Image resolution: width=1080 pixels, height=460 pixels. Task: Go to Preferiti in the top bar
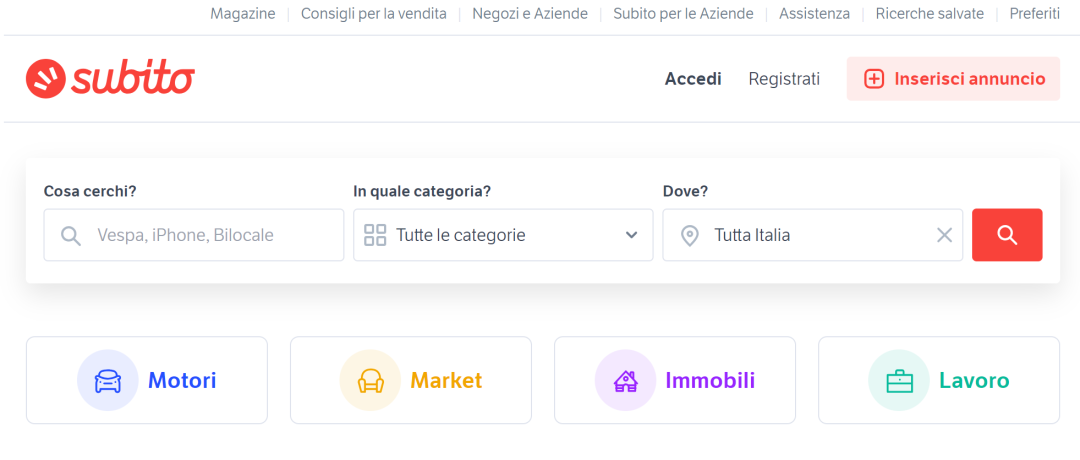click(x=1035, y=14)
